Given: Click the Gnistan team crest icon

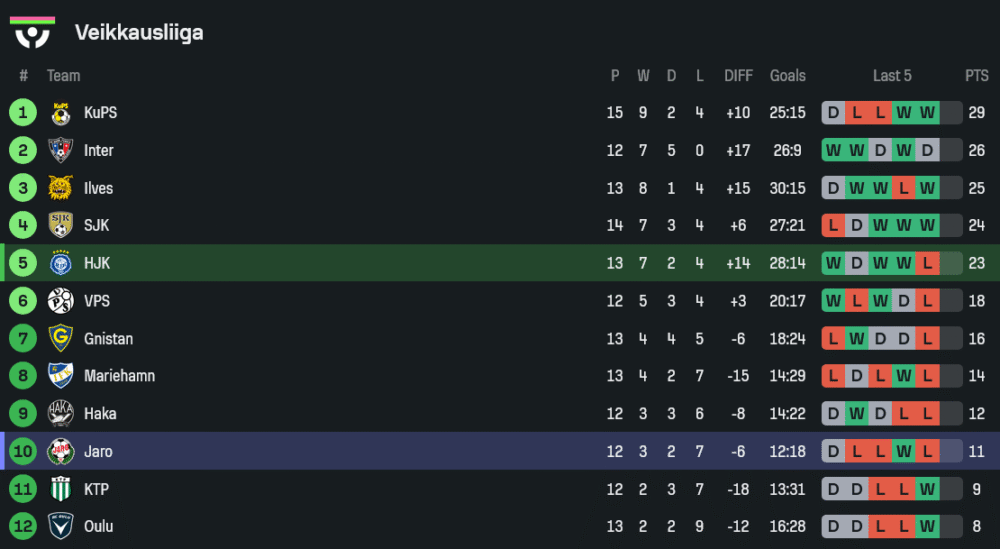Looking at the screenshot, I should click(60, 339).
